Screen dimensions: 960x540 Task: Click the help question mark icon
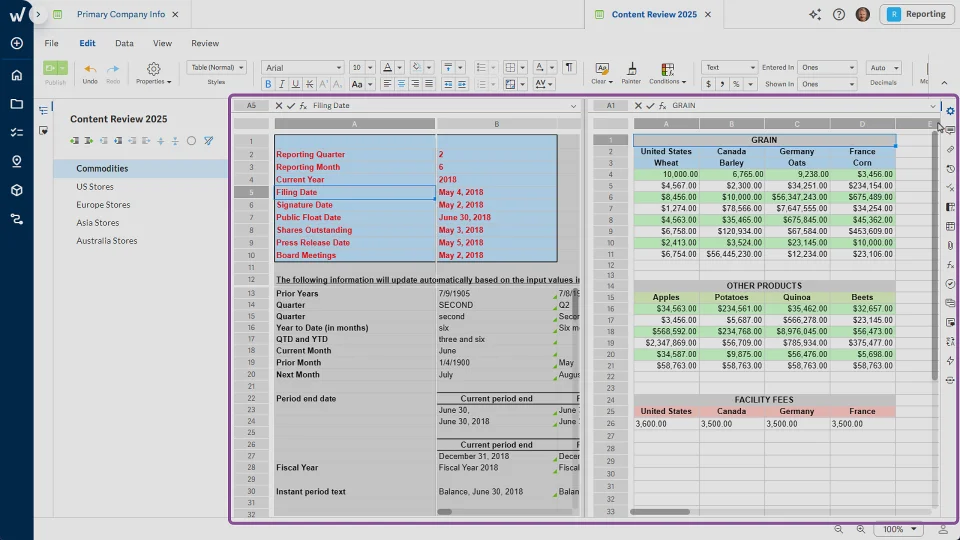coord(838,14)
